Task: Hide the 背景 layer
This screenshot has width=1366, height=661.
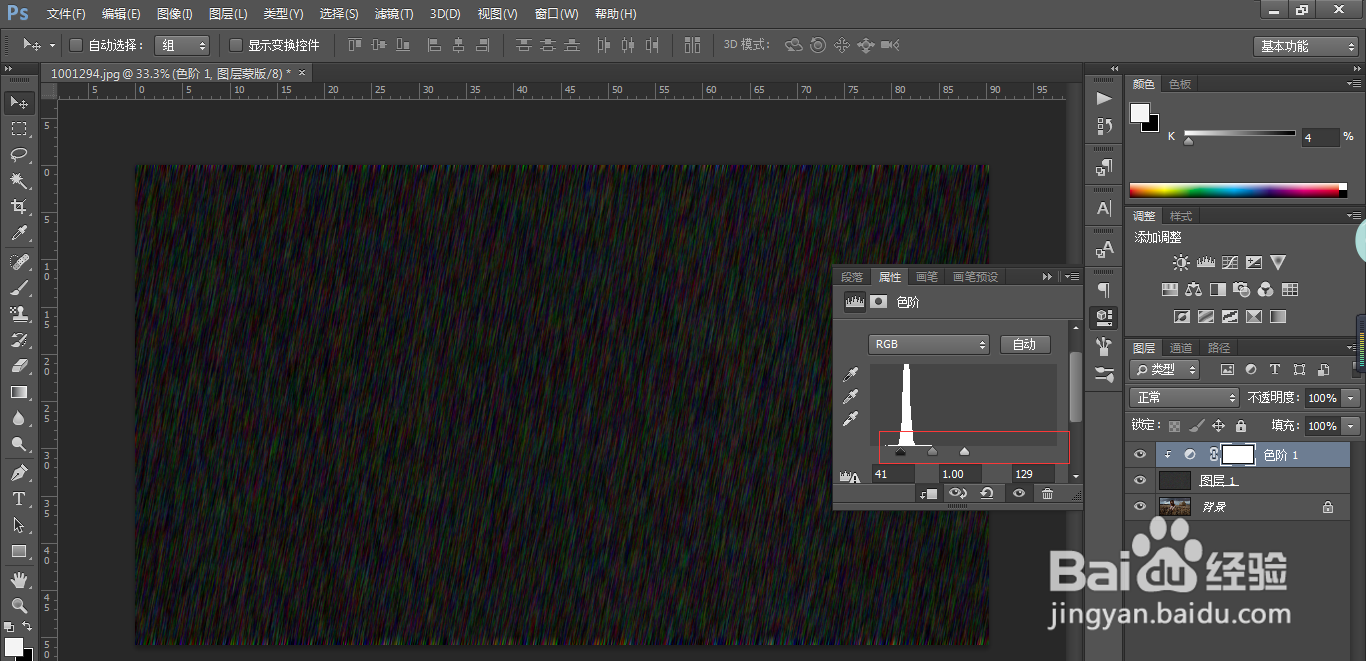Action: [1139, 507]
